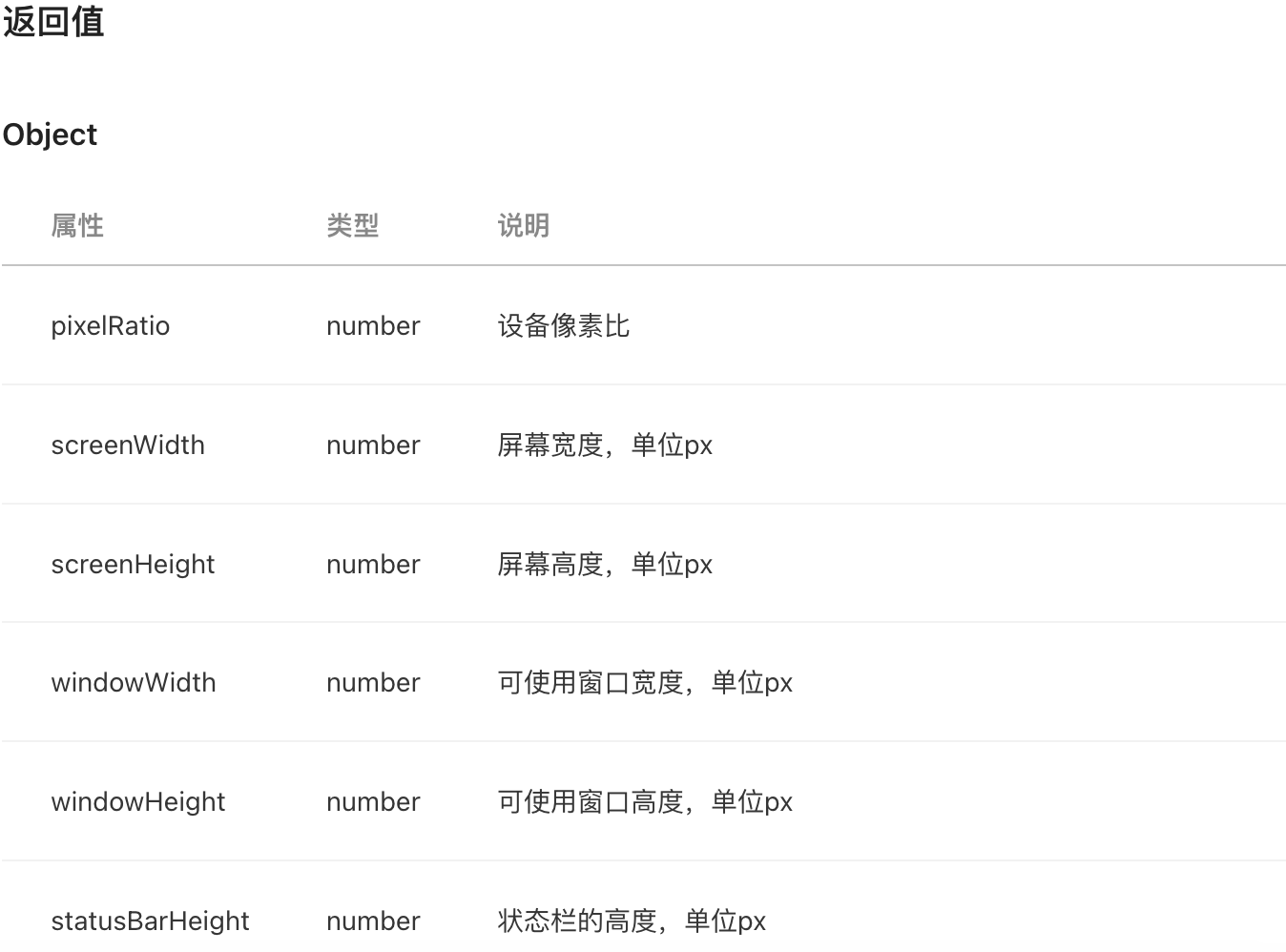1286x952 pixels.
Task: Select the statusBarHeight property name
Action: point(150,921)
